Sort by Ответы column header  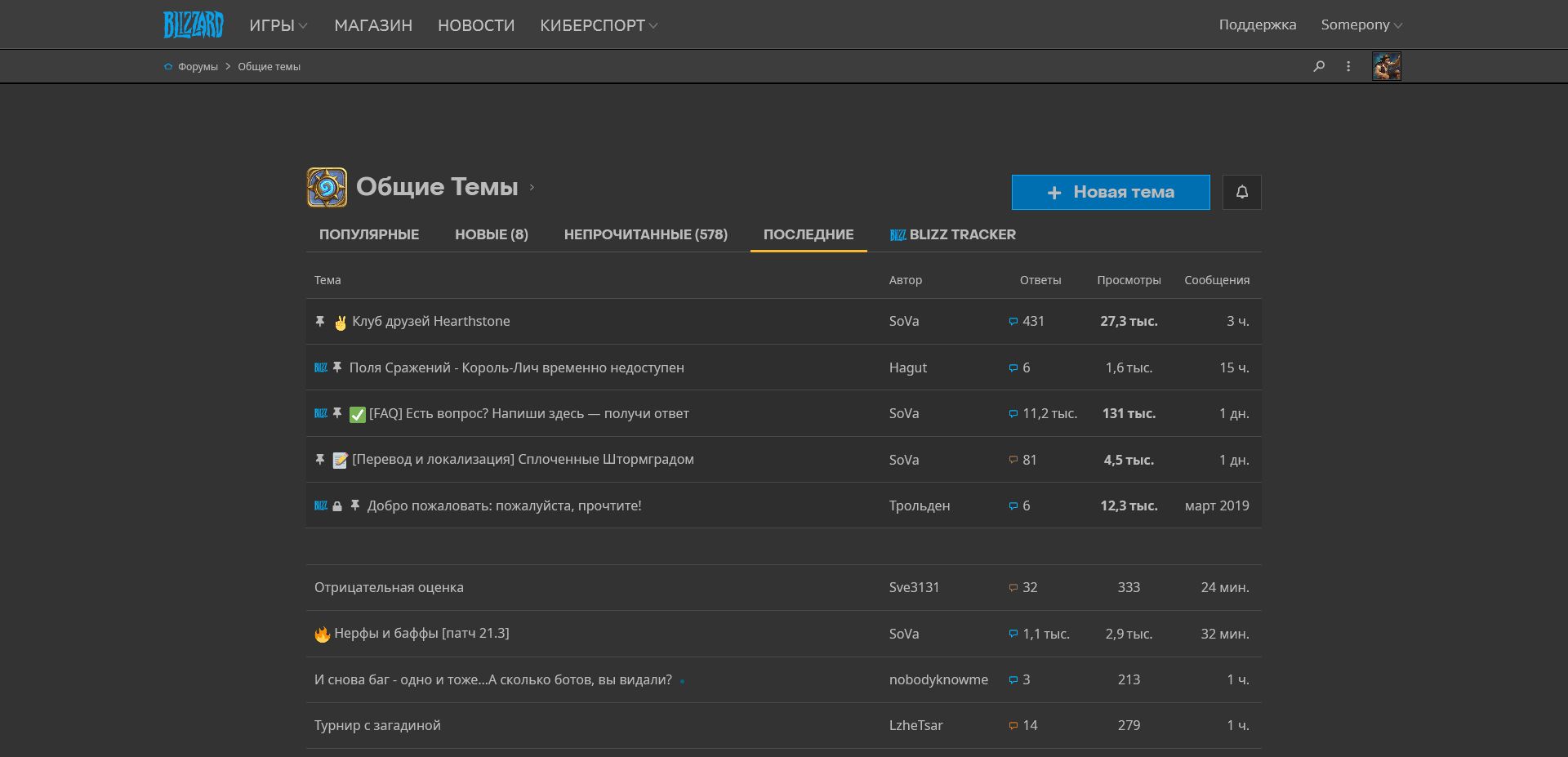(x=1040, y=280)
